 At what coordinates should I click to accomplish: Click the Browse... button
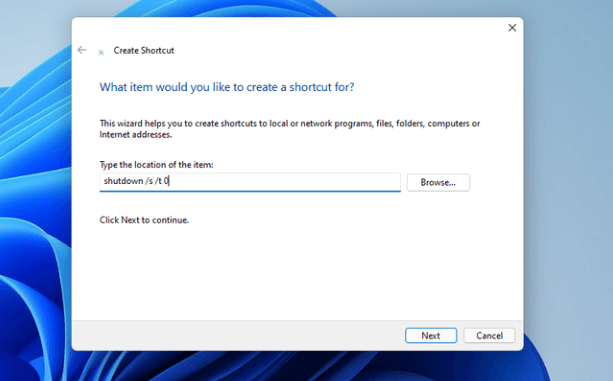pos(438,182)
